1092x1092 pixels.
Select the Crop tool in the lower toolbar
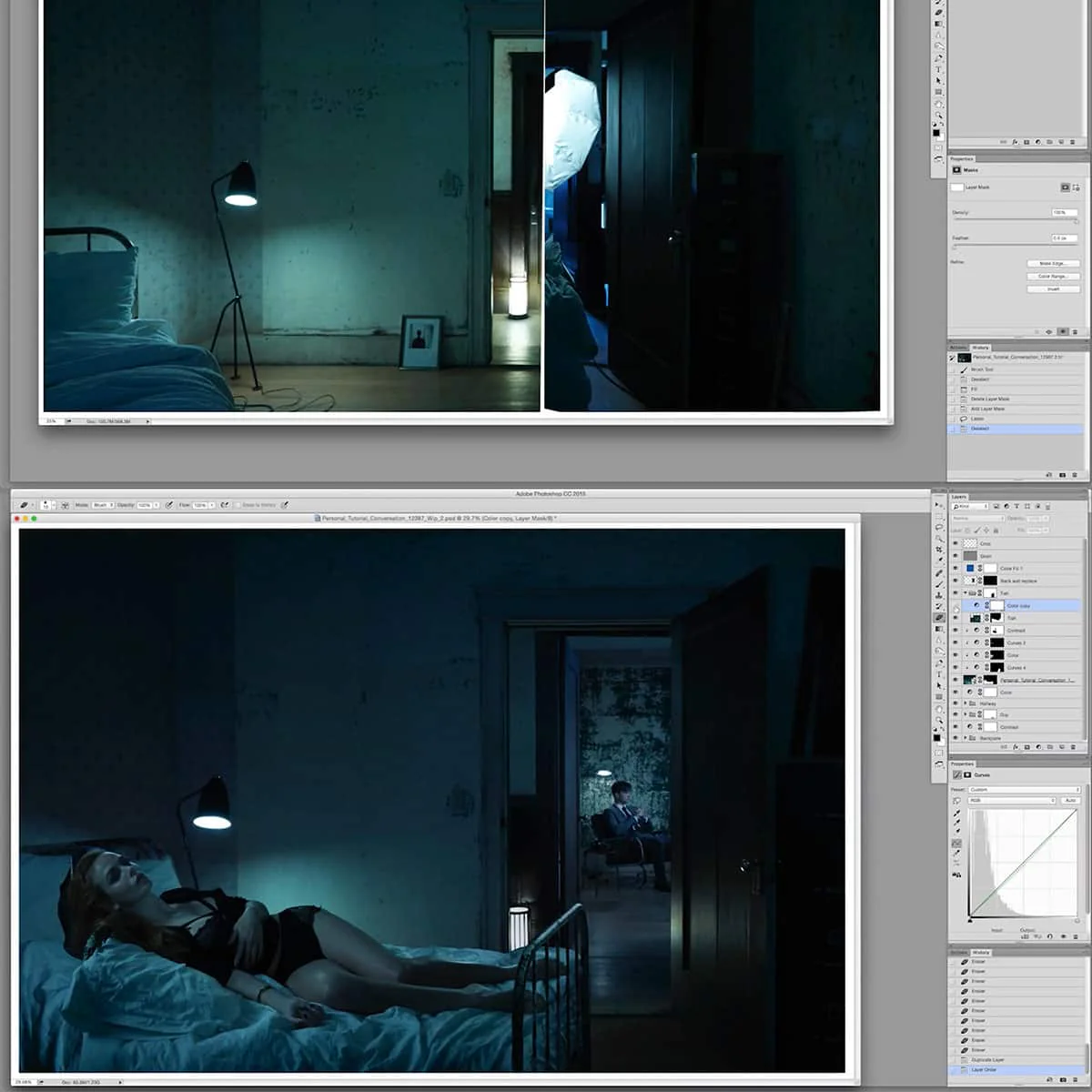[x=938, y=550]
